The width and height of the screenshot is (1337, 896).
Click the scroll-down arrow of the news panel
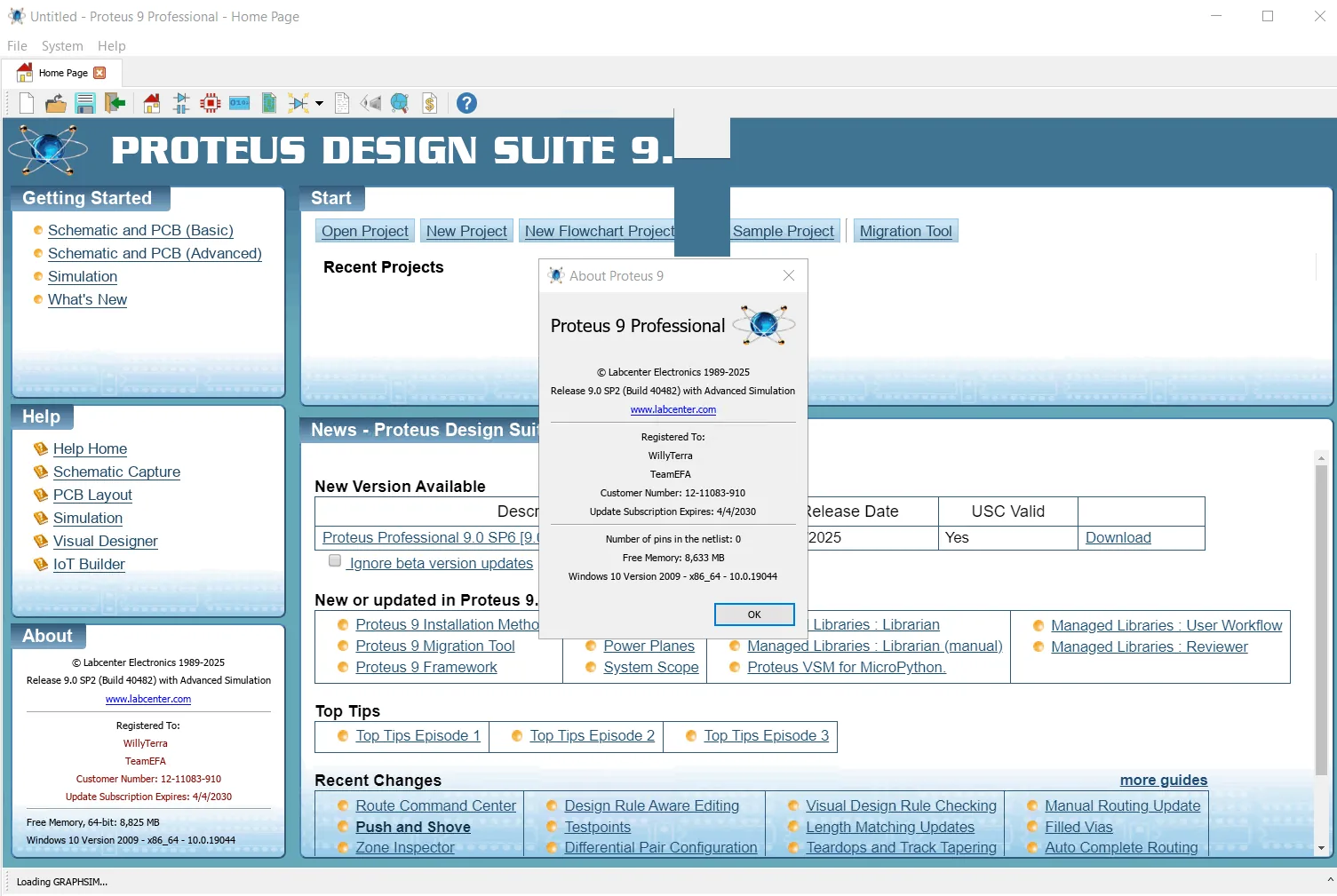pyautogui.click(x=1321, y=848)
